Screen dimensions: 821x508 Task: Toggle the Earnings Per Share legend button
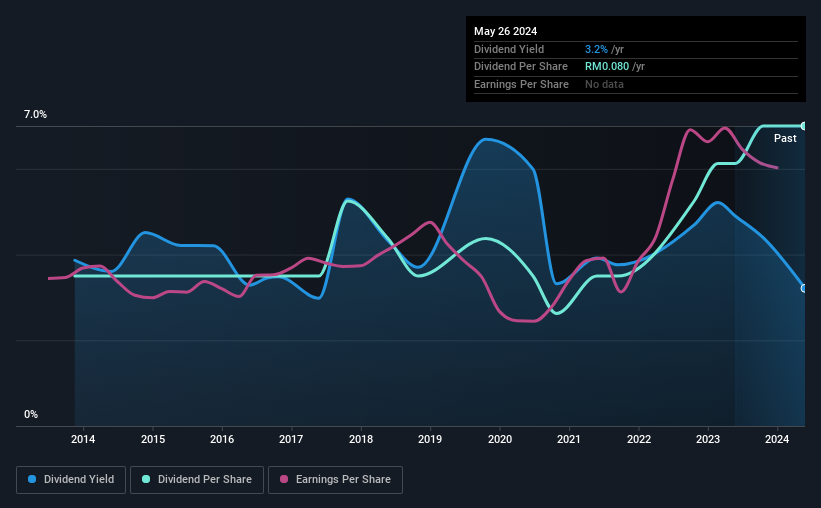336,480
